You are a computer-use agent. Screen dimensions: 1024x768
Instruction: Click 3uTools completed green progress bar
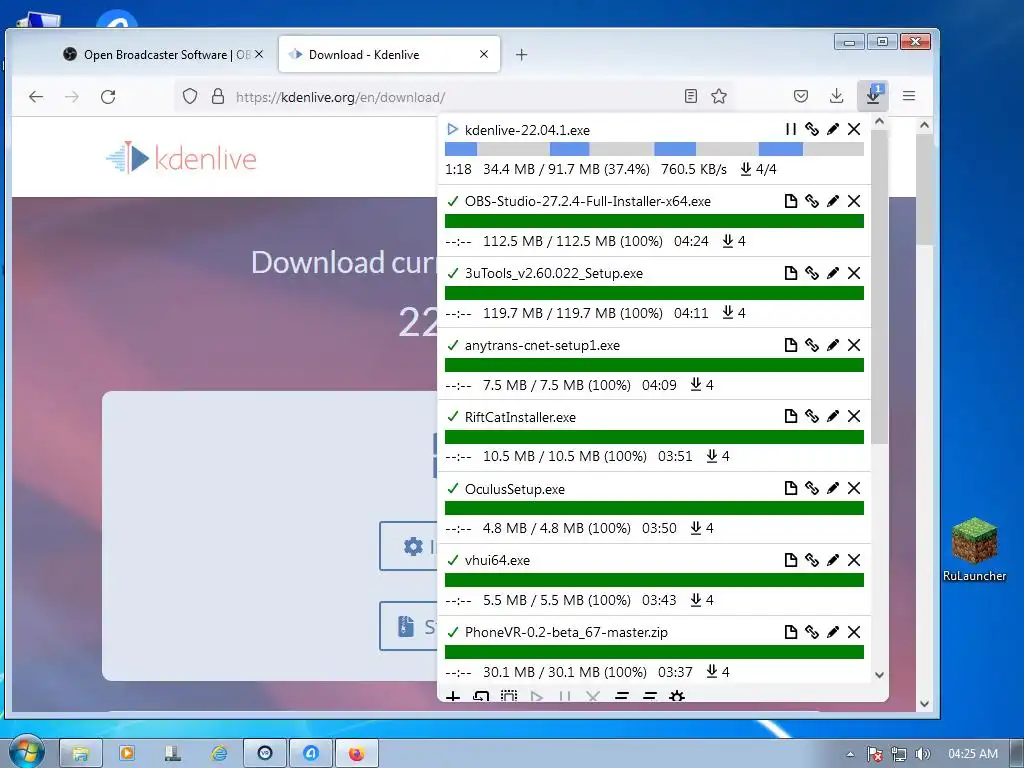[x=654, y=293]
